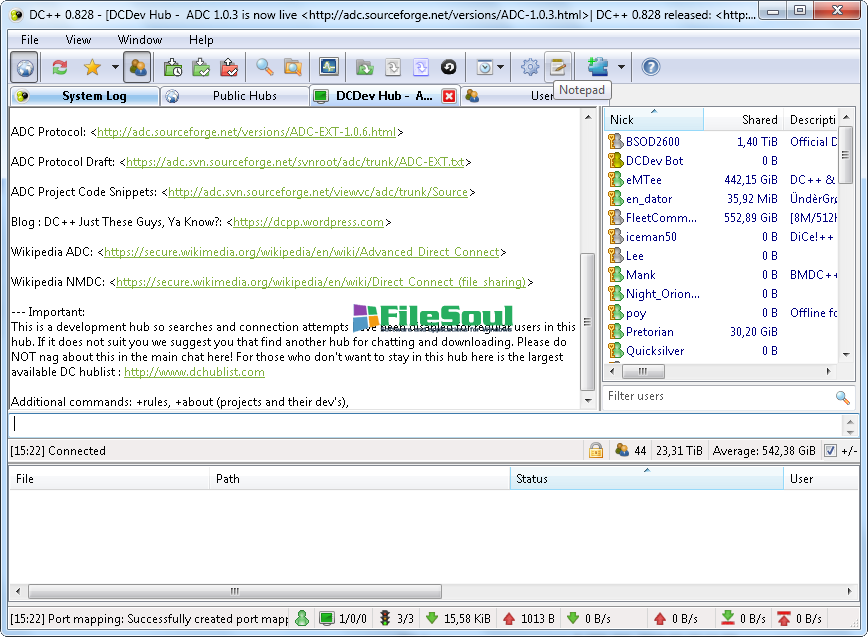
Task: Click the upload limit icon in status bar
Action: coord(784,618)
